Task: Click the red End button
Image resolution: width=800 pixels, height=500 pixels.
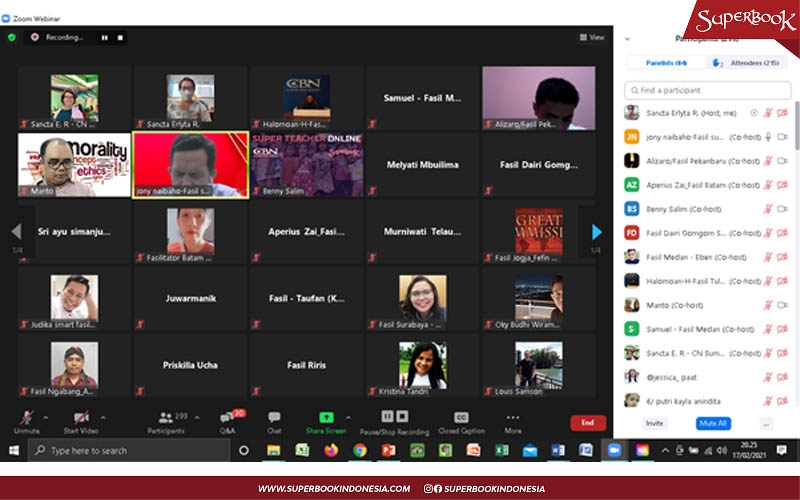Action: (588, 422)
